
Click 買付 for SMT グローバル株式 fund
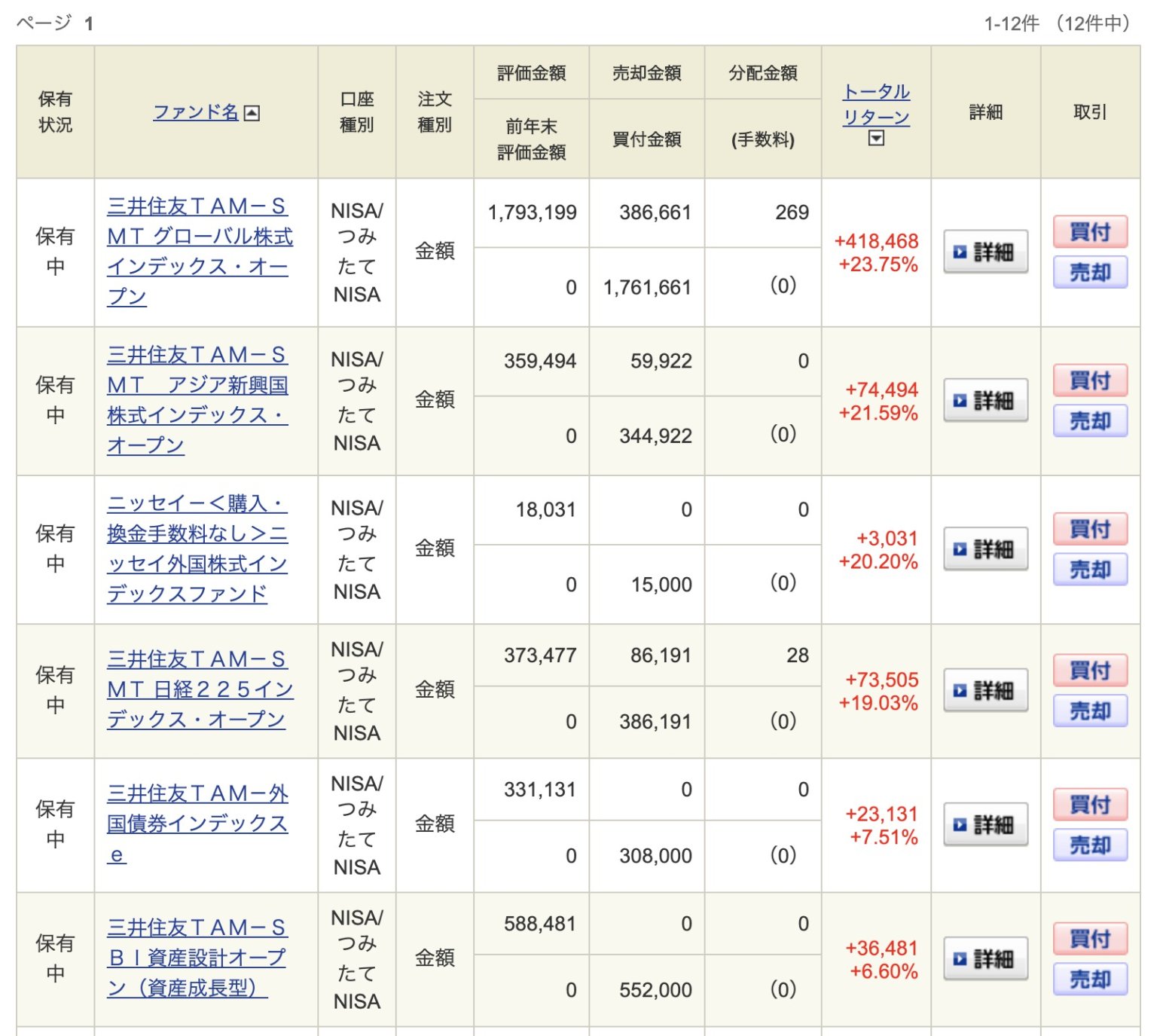coord(1090,231)
